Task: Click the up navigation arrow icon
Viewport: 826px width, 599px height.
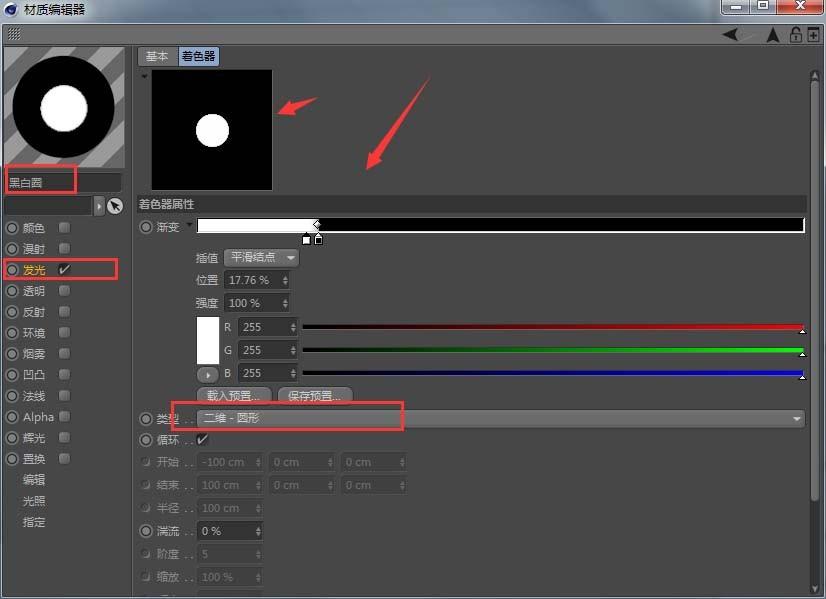Action: [x=773, y=33]
